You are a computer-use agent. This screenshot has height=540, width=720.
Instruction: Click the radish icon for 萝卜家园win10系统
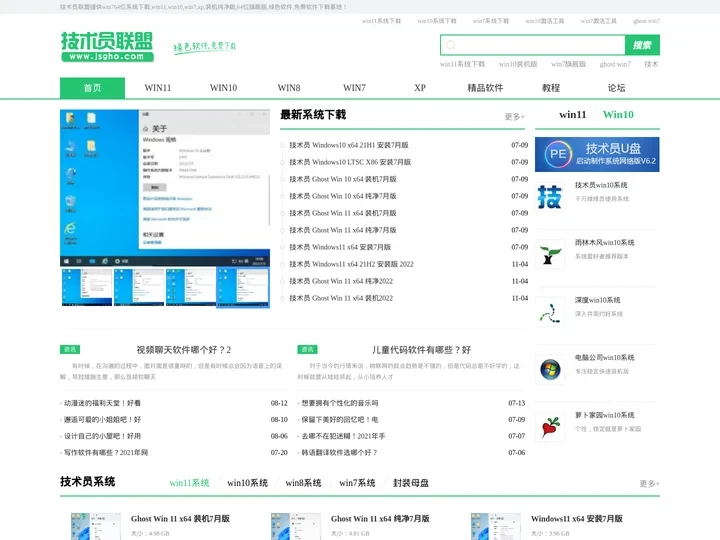[550, 427]
